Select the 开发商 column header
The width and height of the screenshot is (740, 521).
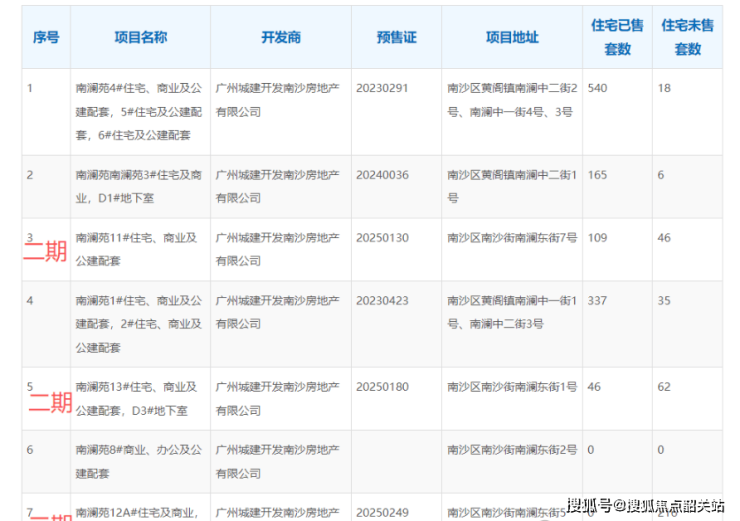click(x=280, y=37)
